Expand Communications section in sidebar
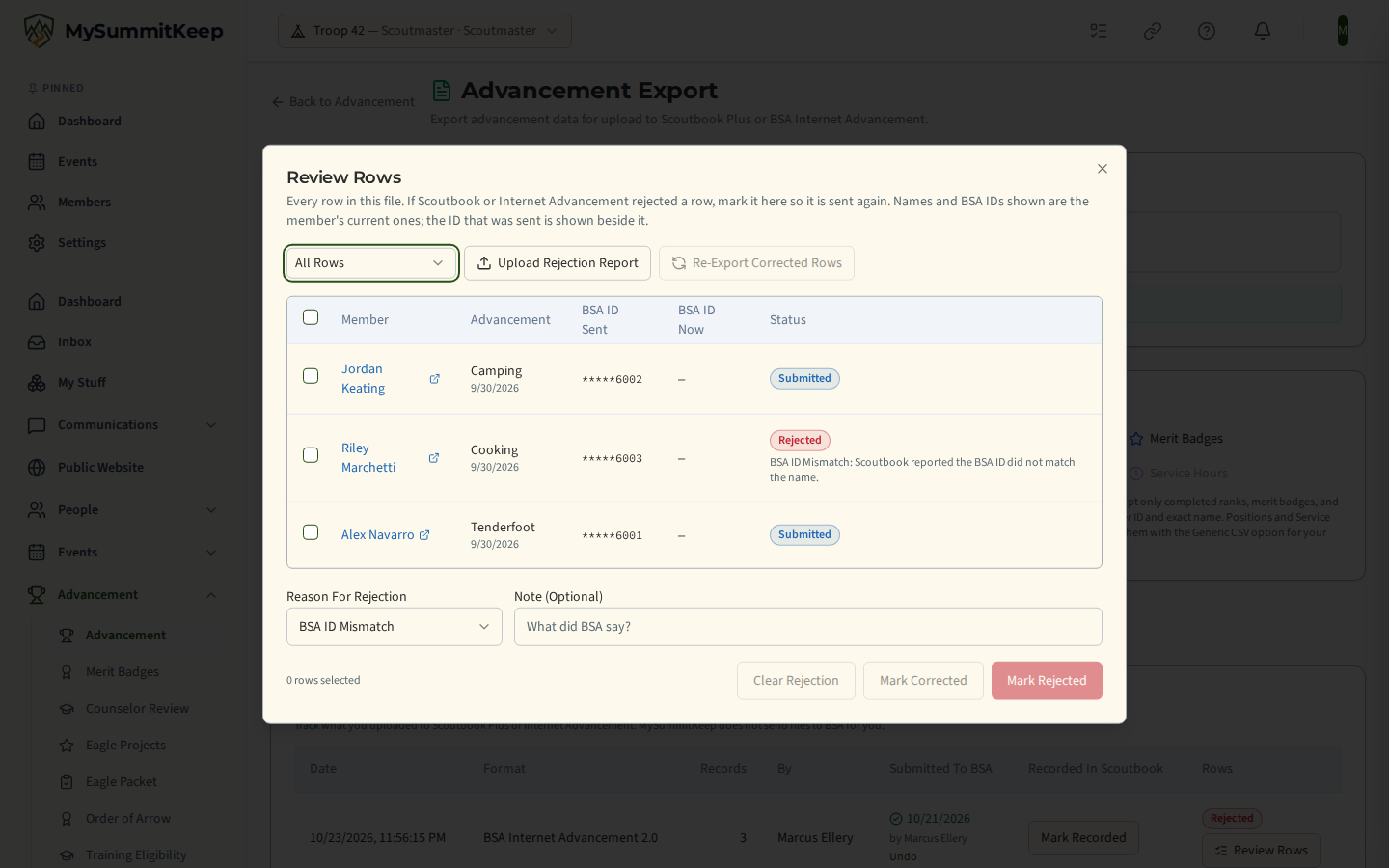 [x=123, y=425]
